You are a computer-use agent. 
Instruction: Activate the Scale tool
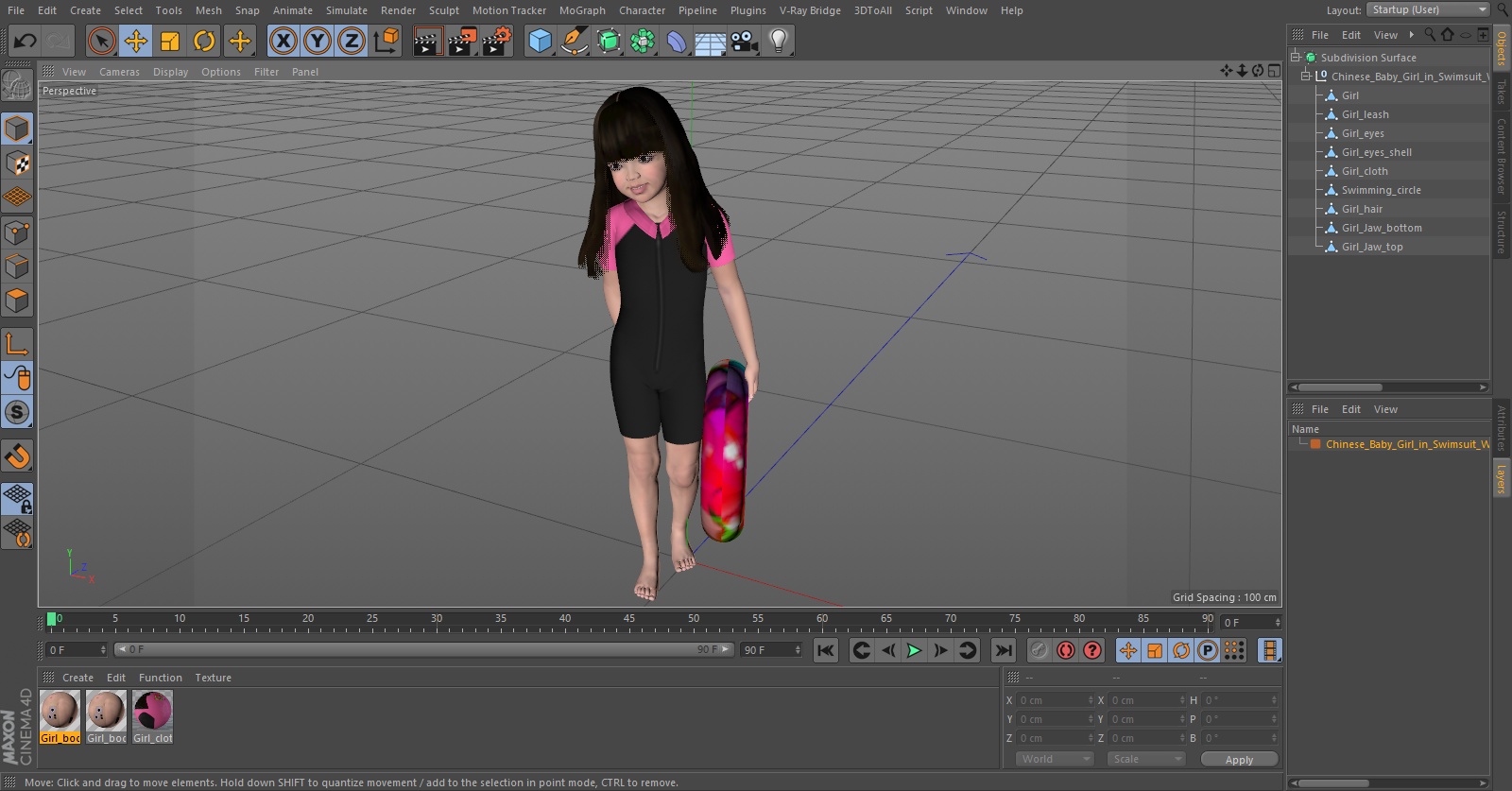point(170,41)
